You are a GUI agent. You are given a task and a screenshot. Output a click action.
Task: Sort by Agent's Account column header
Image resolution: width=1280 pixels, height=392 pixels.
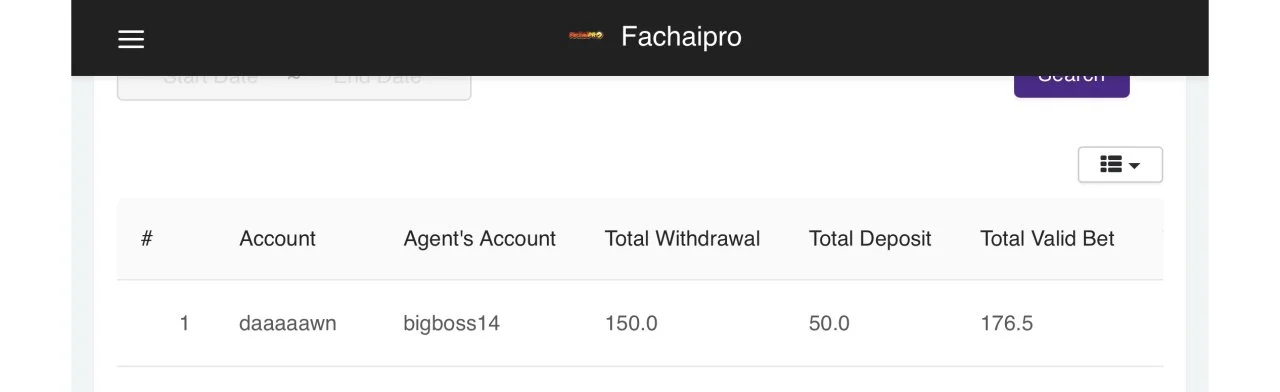click(x=479, y=239)
